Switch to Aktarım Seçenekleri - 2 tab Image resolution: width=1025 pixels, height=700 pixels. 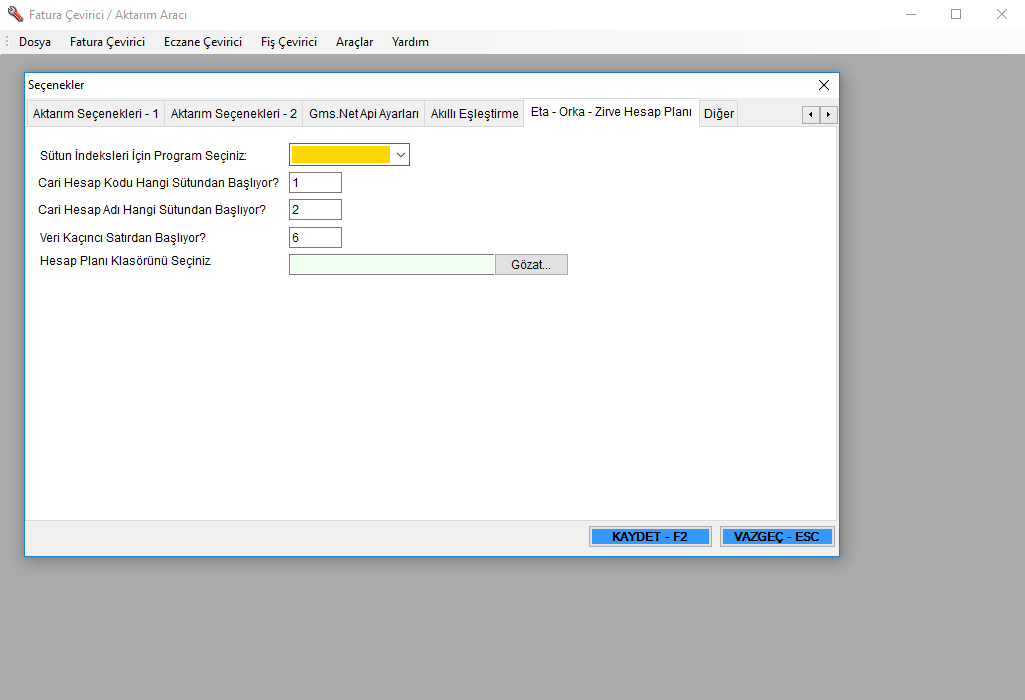coord(233,114)
